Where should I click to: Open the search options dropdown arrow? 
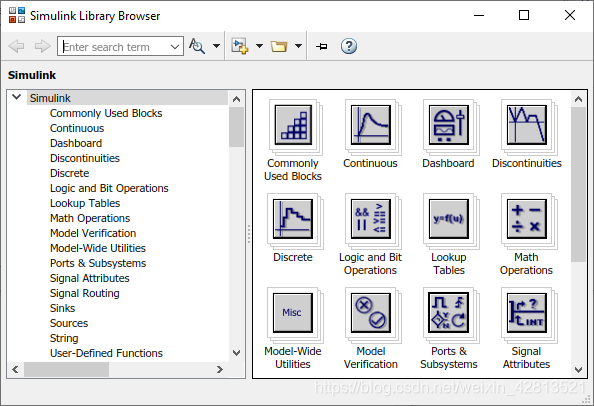pyautogui.click(x=216, y=46)
